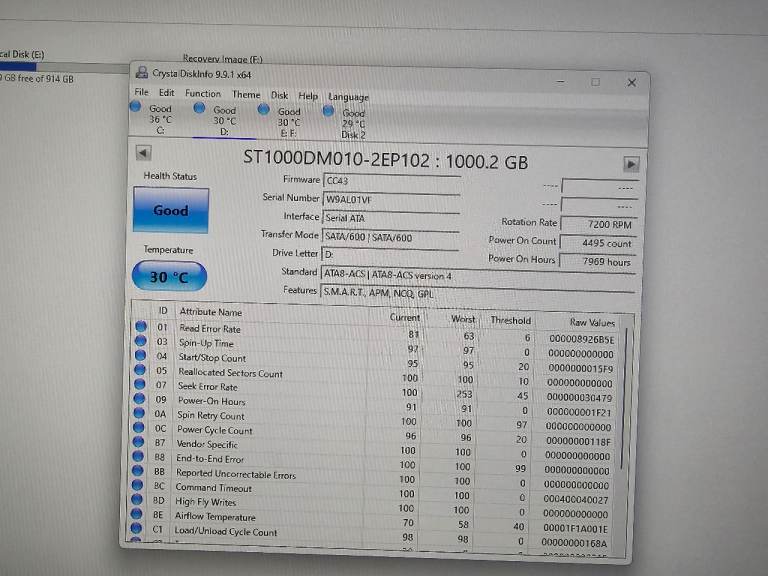Click the Serial Number field
Image resolution: width=768 pixels, height=576 pixels.
tap(391, 199)
